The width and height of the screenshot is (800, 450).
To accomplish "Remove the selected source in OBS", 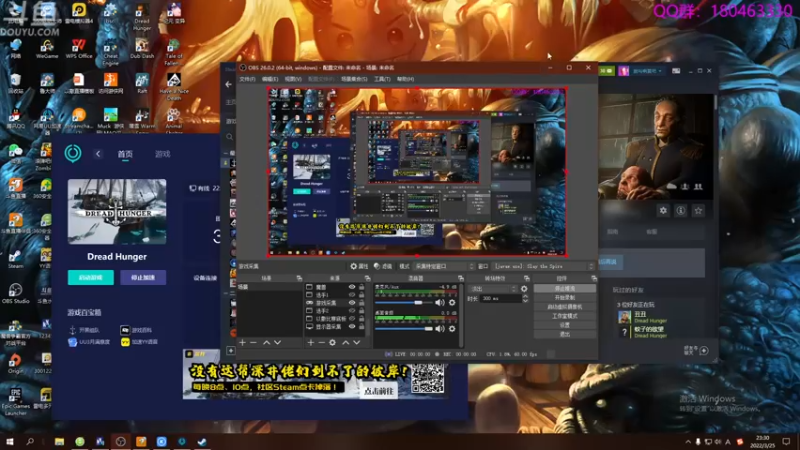I will coord(321,342).
